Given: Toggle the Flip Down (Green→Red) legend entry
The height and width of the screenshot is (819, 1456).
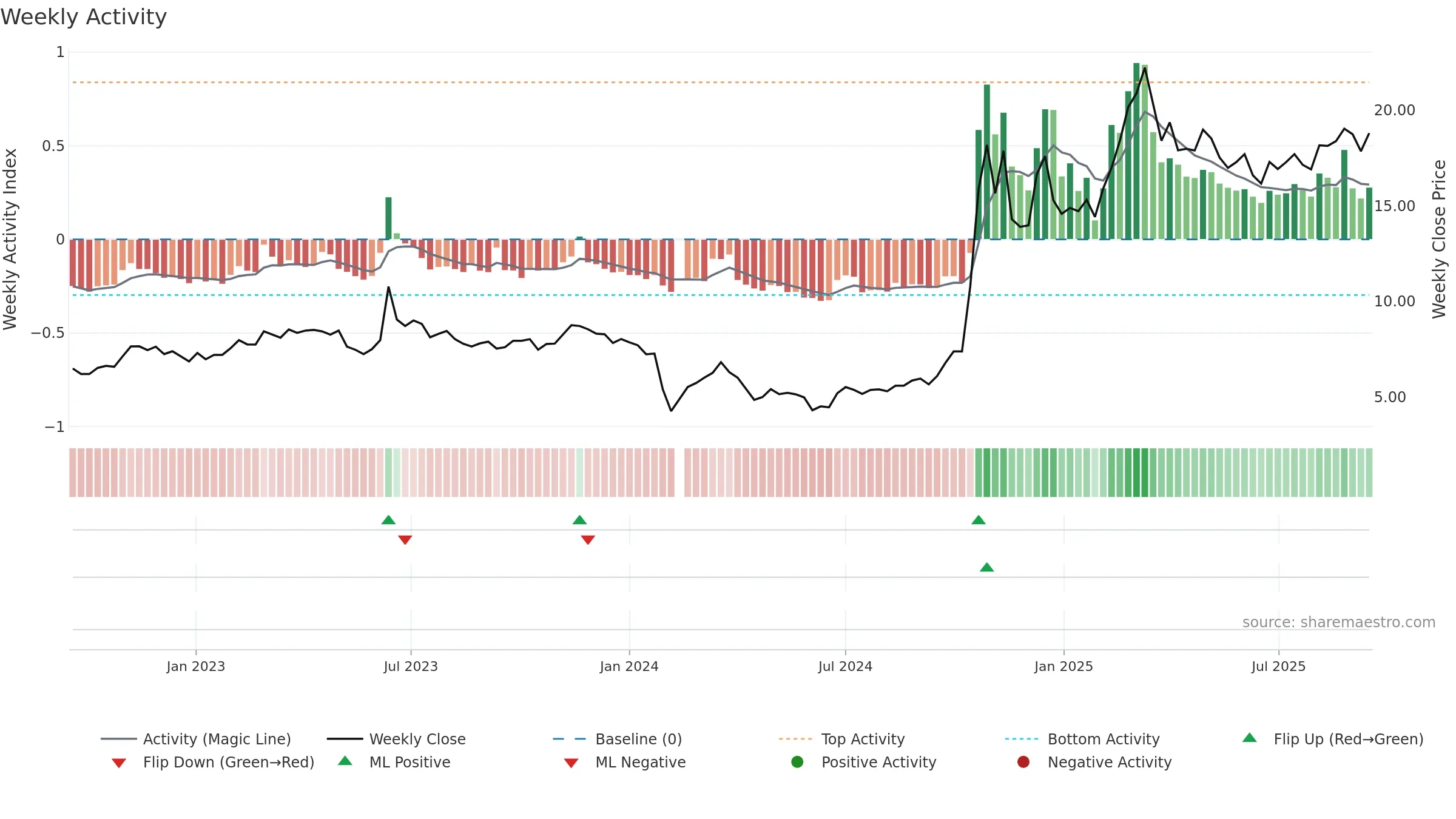Looking at the screenshot, I should coord(212,762).
